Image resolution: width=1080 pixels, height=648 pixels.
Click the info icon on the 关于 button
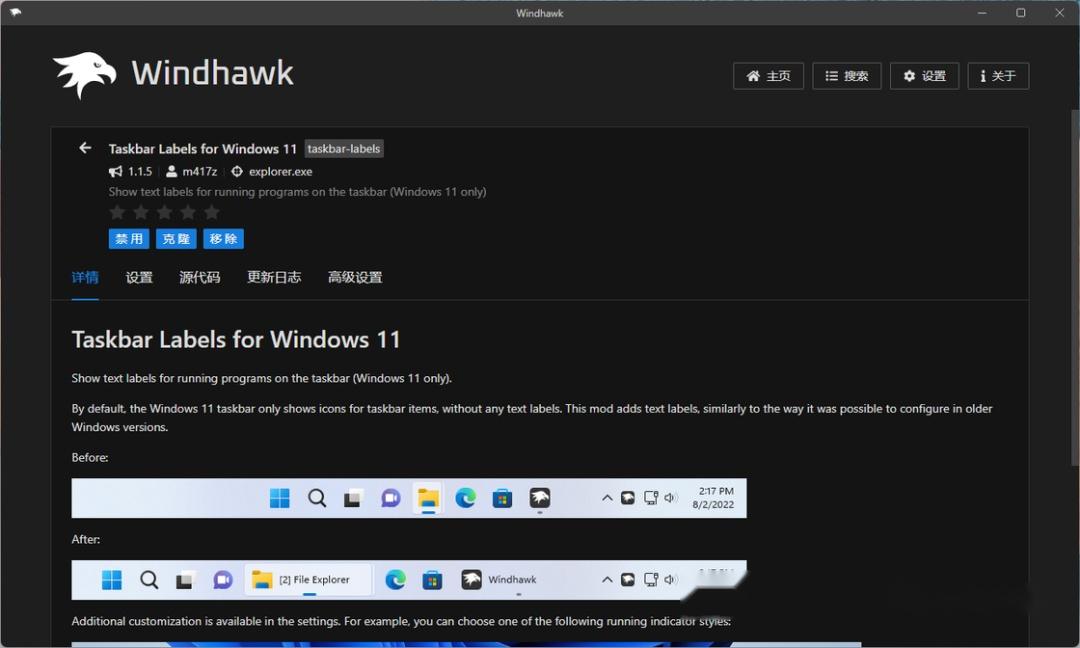[x=985, y=75]
